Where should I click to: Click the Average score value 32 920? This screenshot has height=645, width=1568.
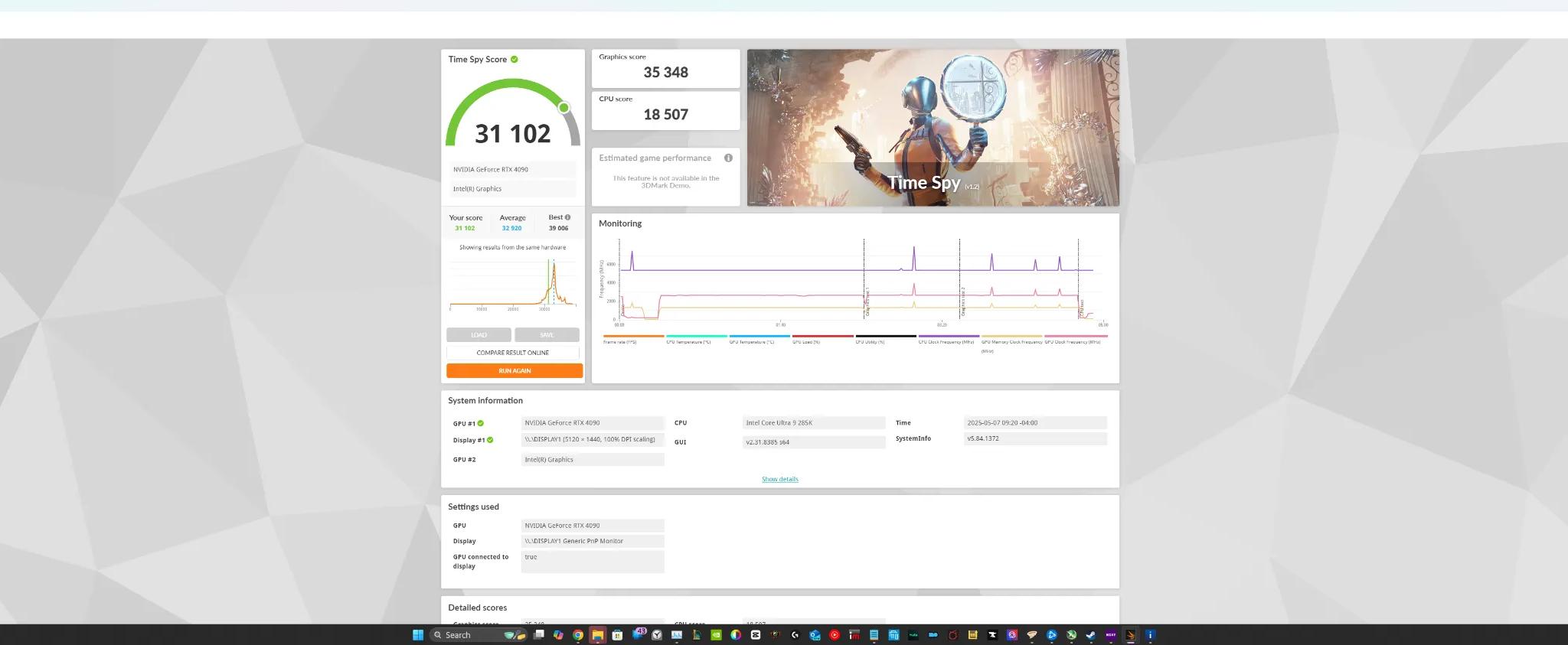point(511,228)
